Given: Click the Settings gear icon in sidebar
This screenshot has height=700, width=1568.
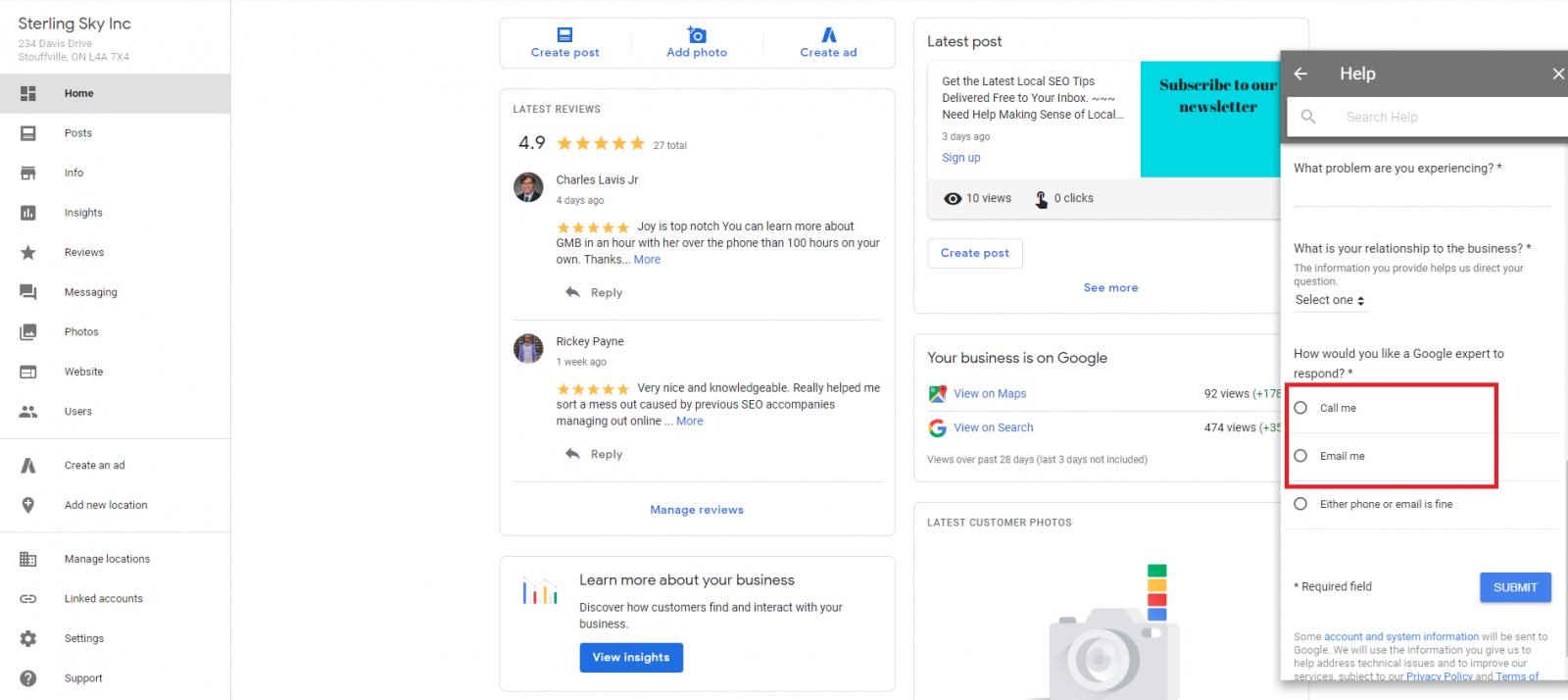Looking at the screenshot, I should tap(28, 638).
